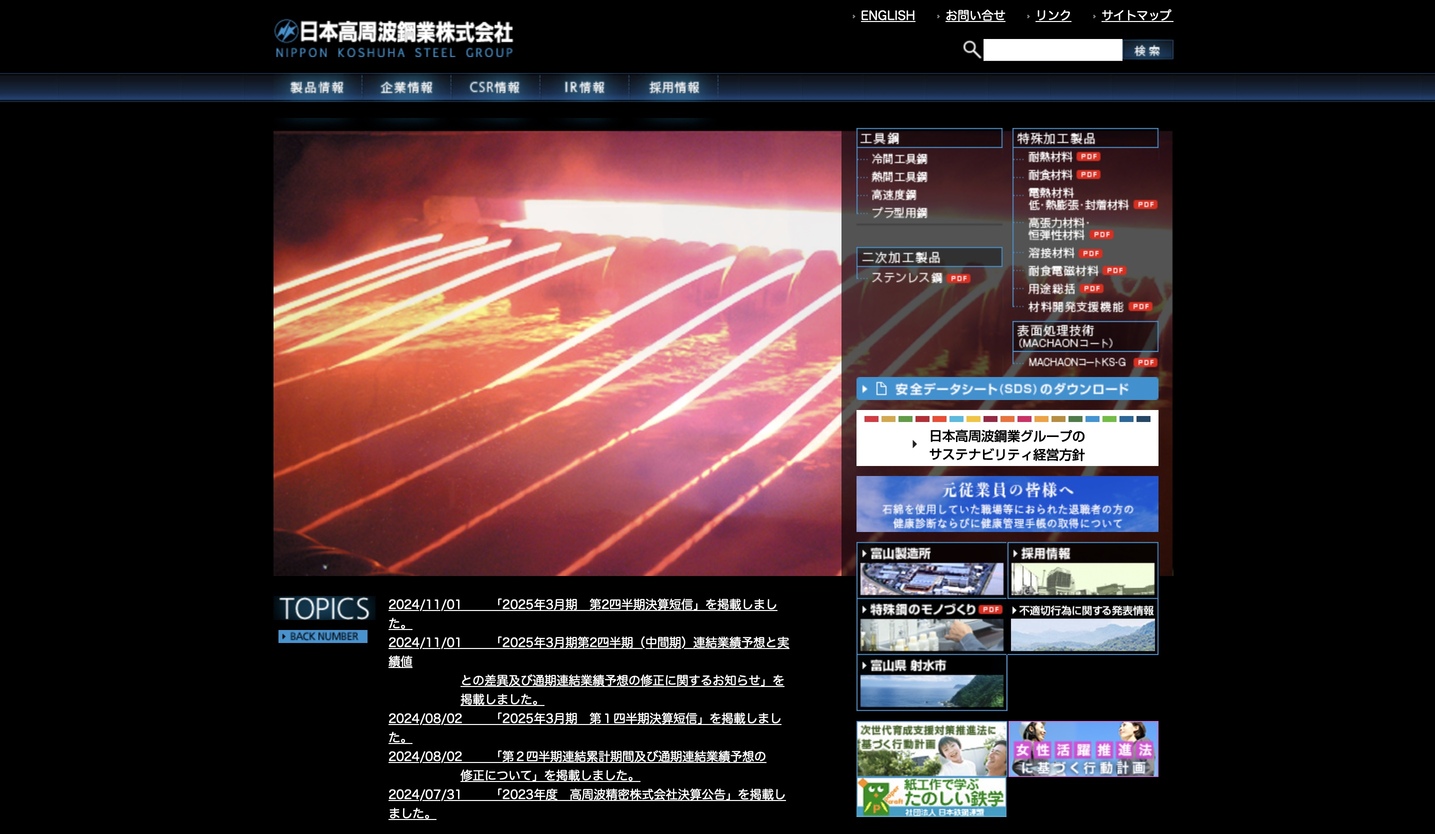Click the document icon in SDS download banner
Image resolution: width=1435 pixels, height=834 pixels.
point(881,389)
